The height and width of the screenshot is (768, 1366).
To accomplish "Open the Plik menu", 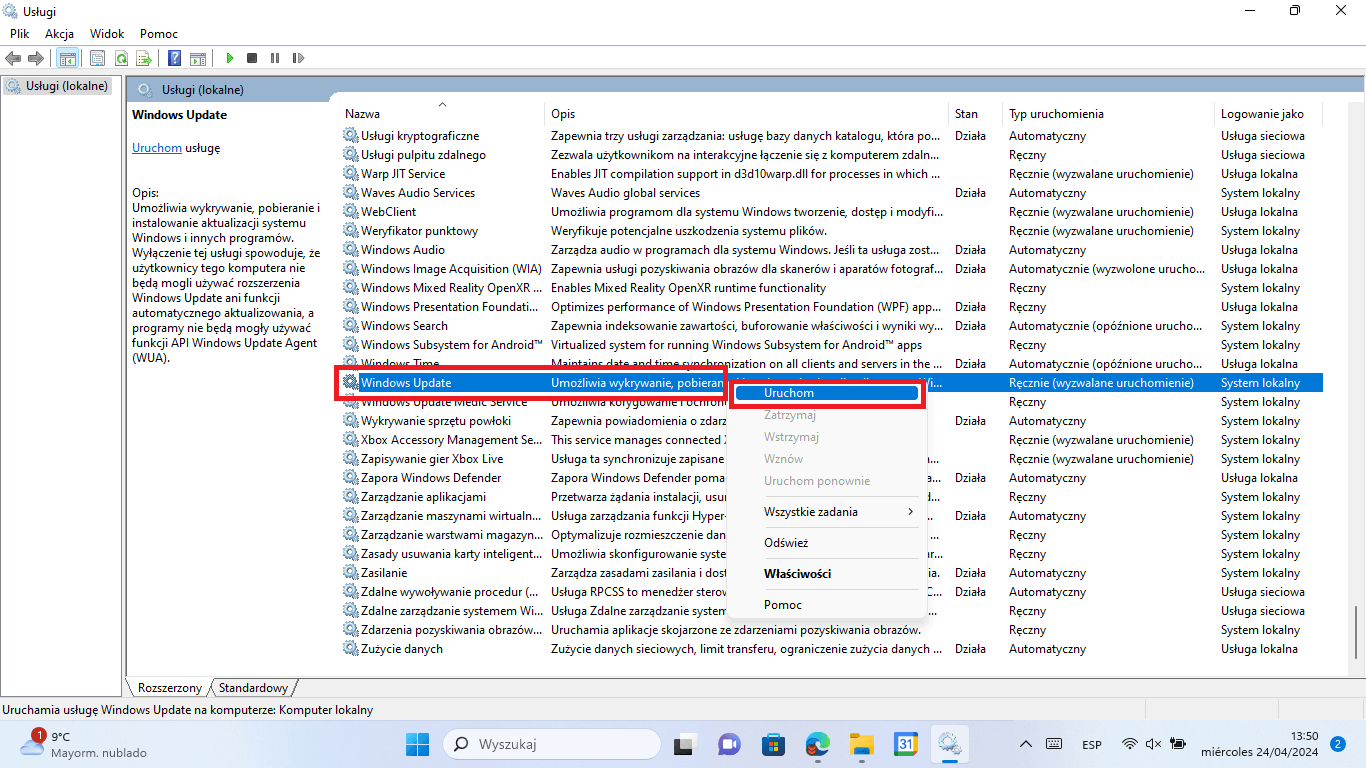I will point(20,34).
